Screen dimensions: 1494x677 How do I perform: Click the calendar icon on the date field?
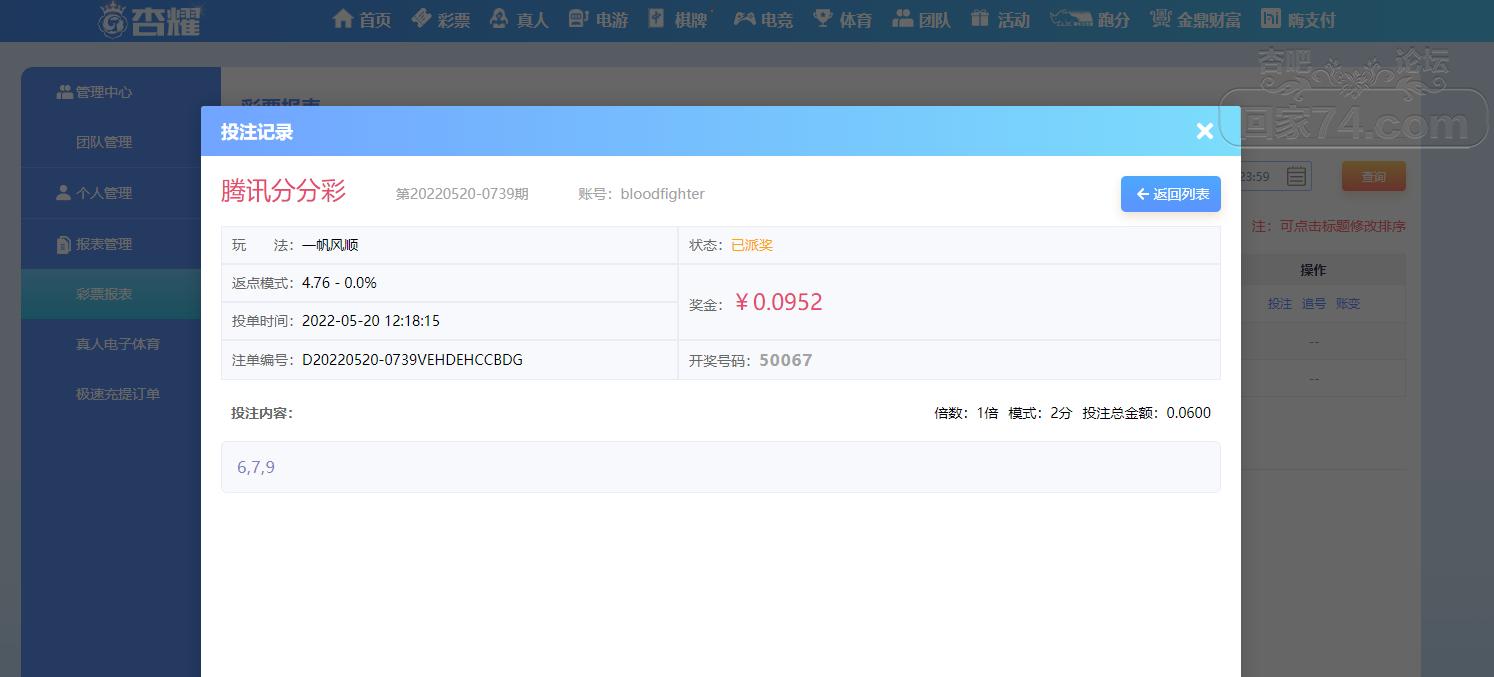[x=1296, y=177]
